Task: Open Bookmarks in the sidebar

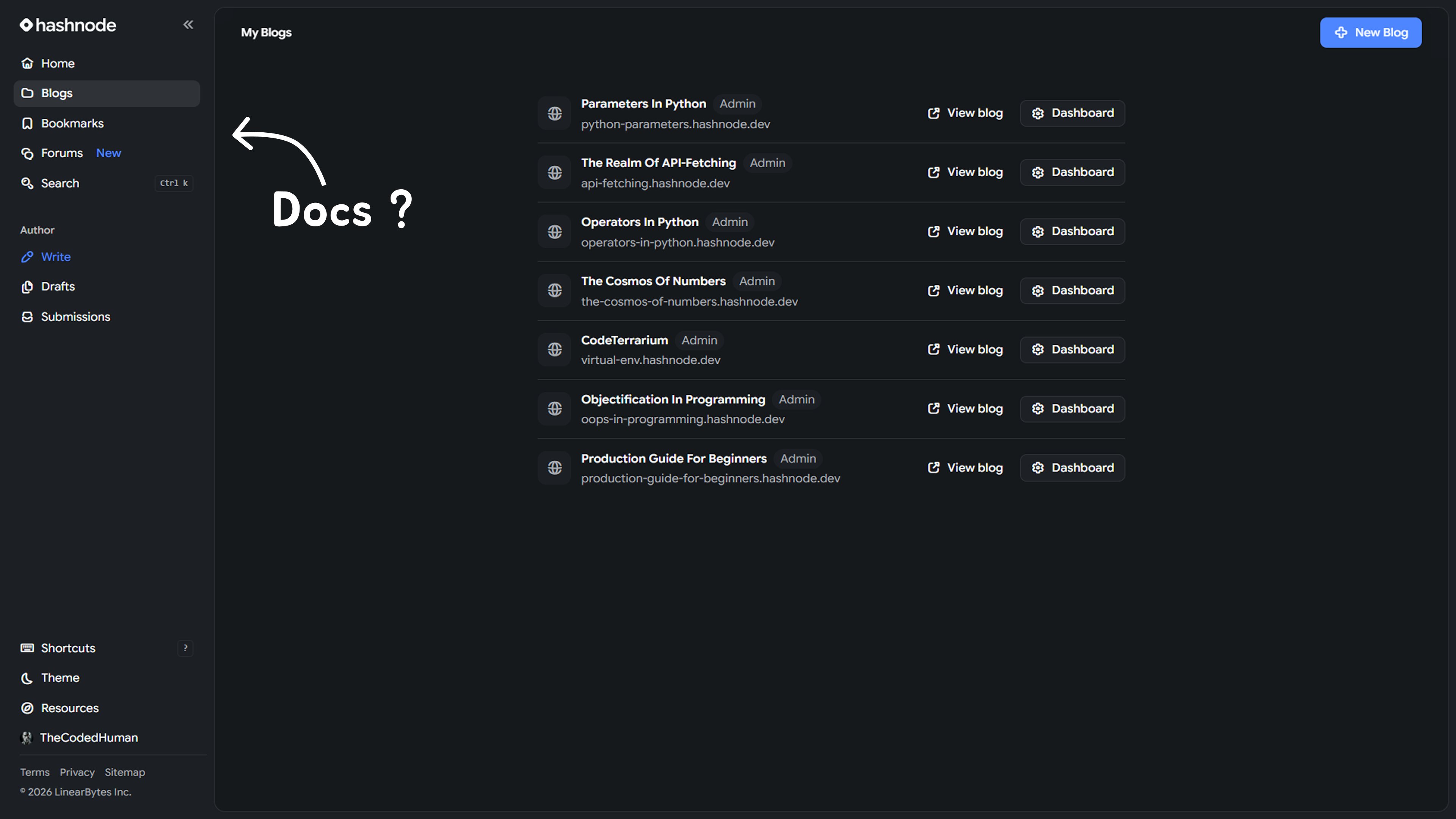Action: click(72, 123)
